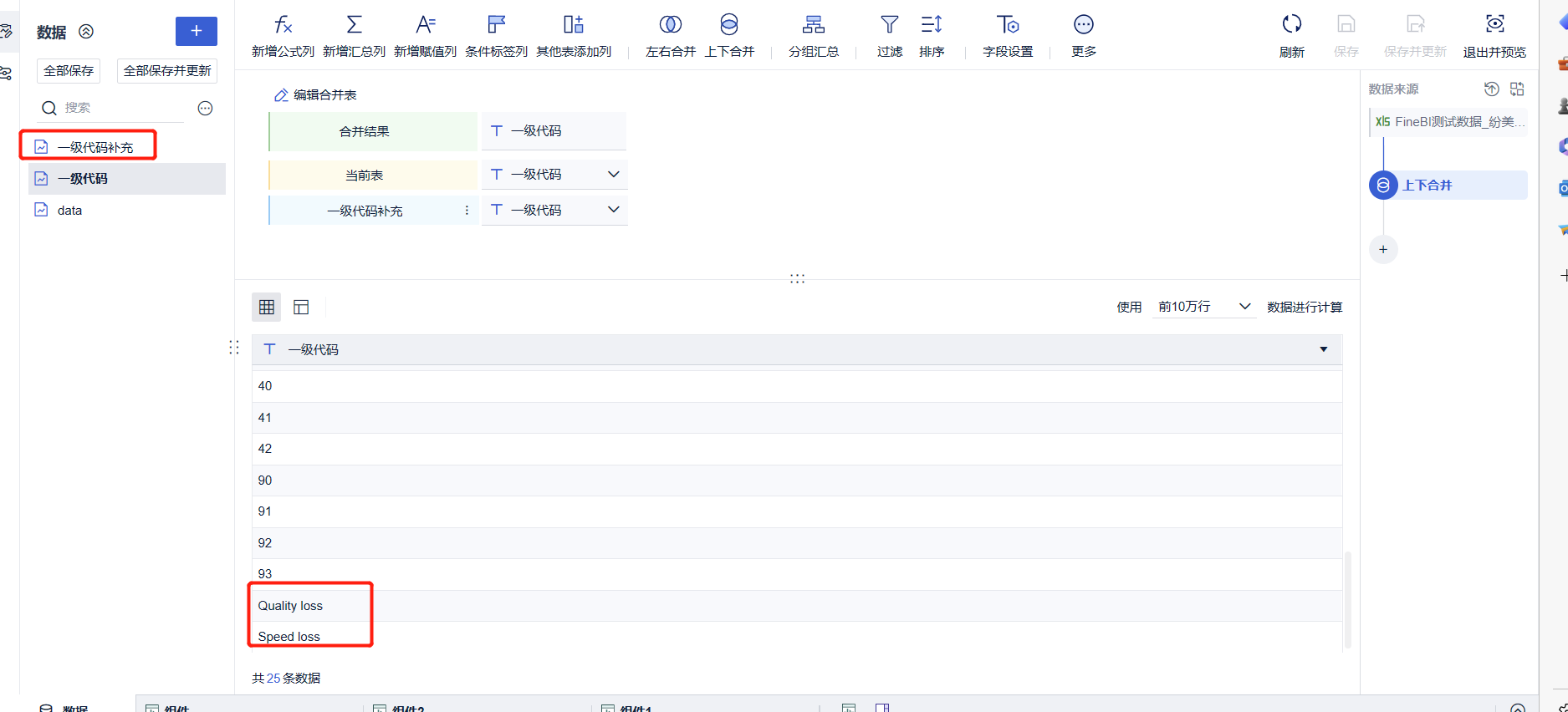Add new data with the blue plus button
Screen dimensions: 1568x712
197,31
